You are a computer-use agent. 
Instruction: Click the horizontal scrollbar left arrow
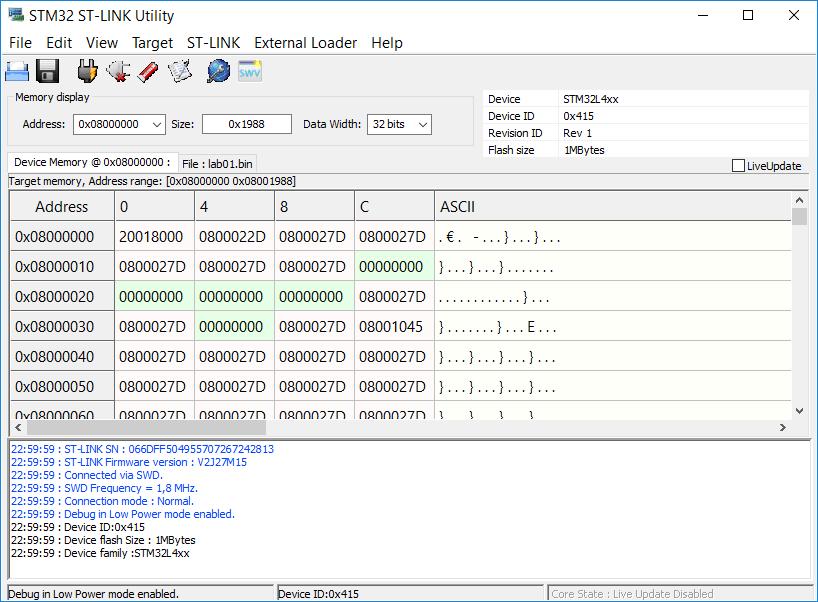pos(18,428)
